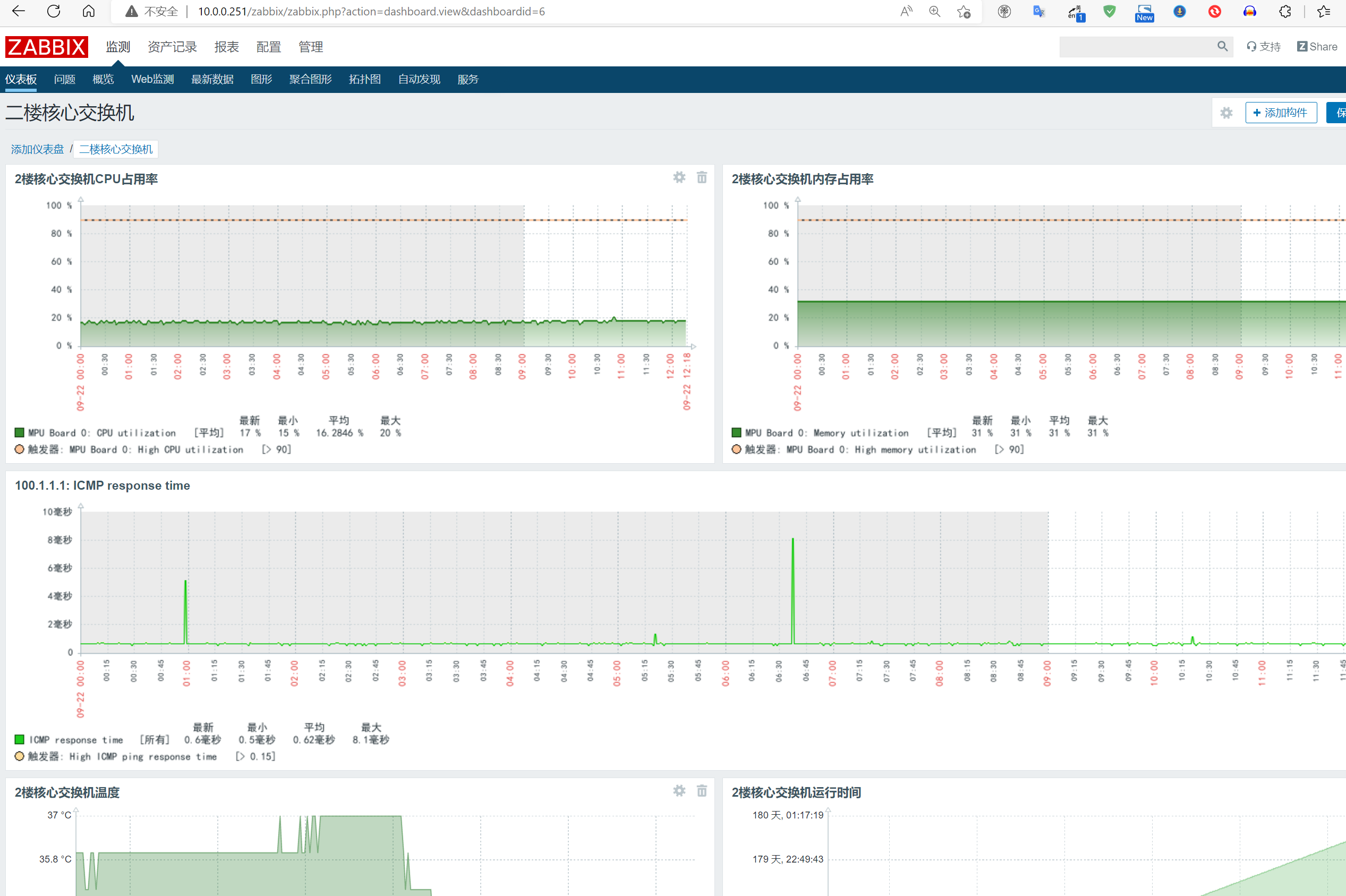
Task: Click the 2楼核心交换机CPU占用率 widget title
Action: pyautogui.click(x=86, y=180)
